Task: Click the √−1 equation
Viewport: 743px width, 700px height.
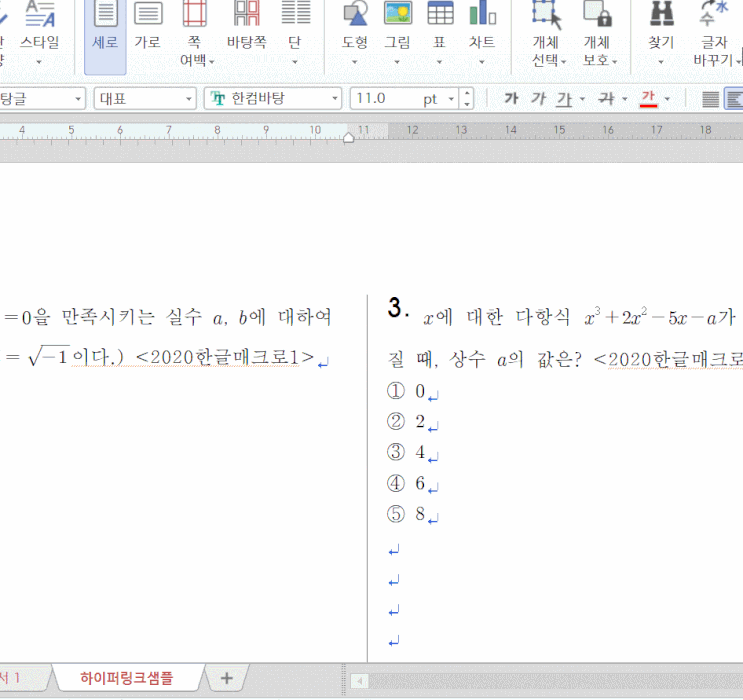Action: (x=49, y=356)
